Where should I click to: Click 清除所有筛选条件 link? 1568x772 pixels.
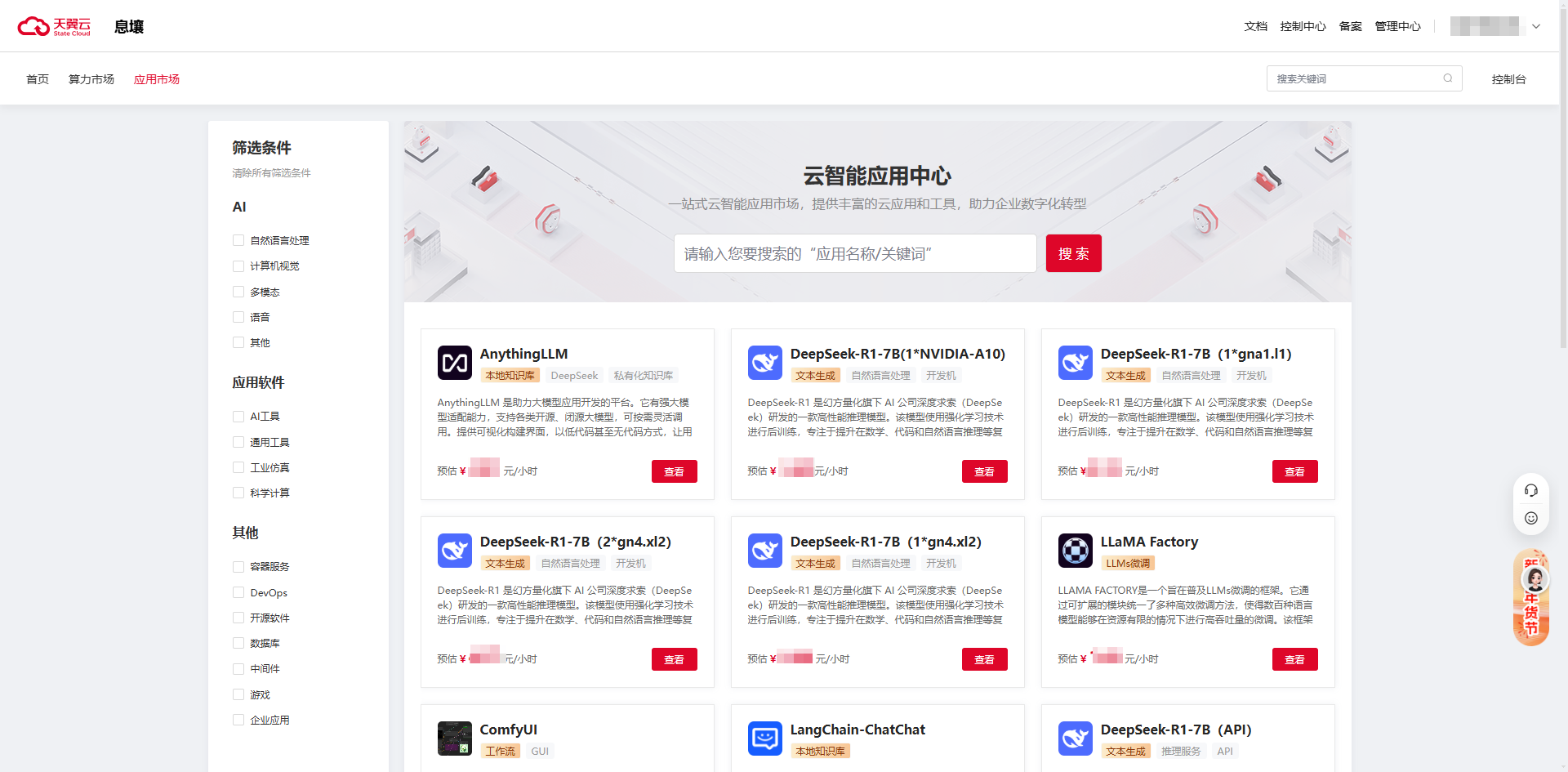(271, 173)
